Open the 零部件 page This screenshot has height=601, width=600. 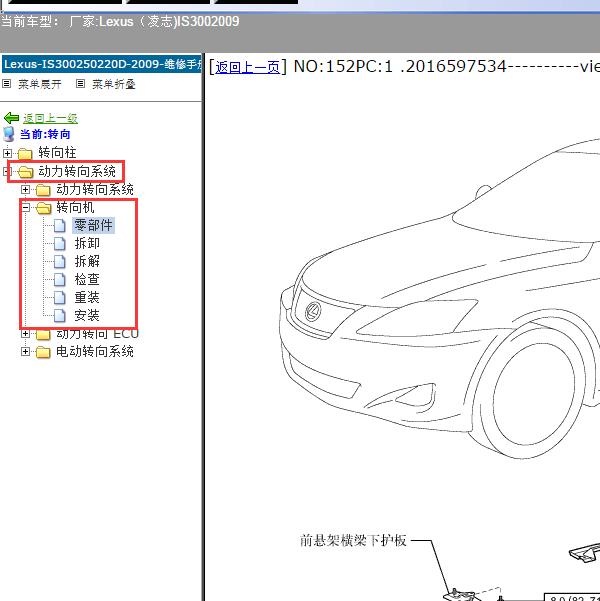click(94, 225)
